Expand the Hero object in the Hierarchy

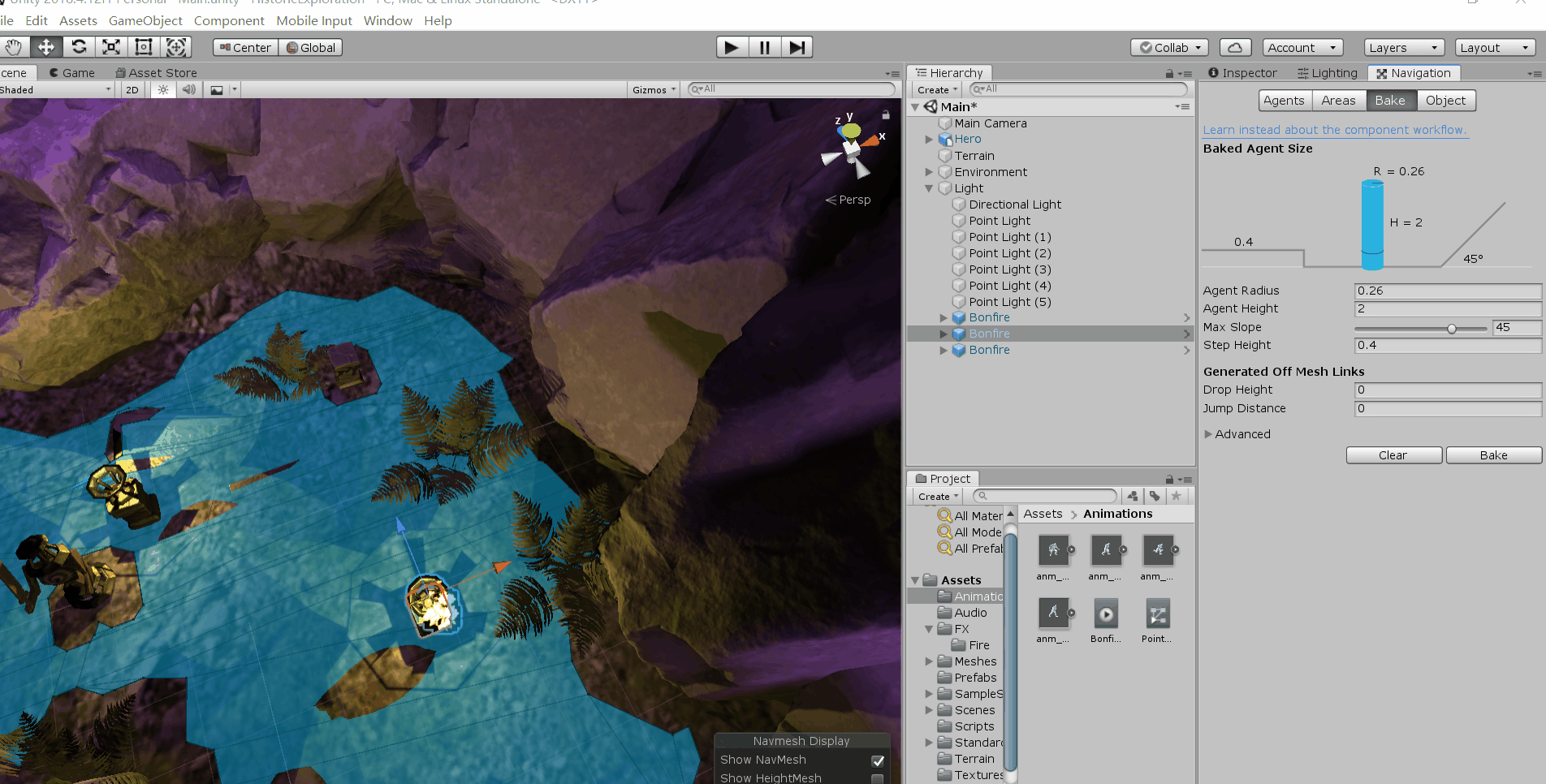[x=929, y=139]
